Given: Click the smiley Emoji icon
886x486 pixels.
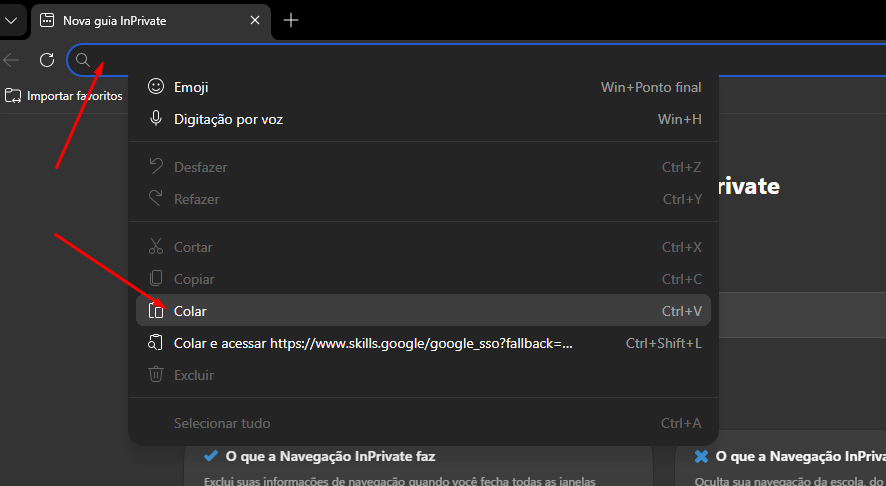Looking at the screenshot, I should (x=156, y=86).
